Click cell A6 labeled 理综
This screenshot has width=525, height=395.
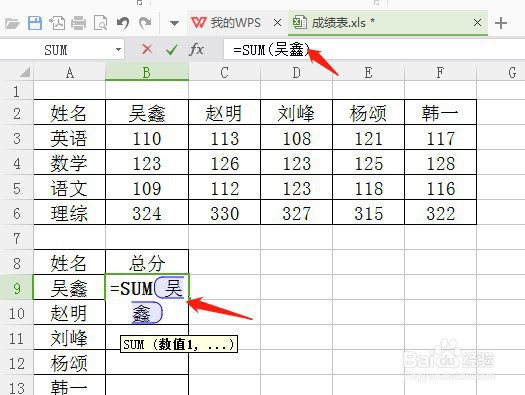(70, 213)
